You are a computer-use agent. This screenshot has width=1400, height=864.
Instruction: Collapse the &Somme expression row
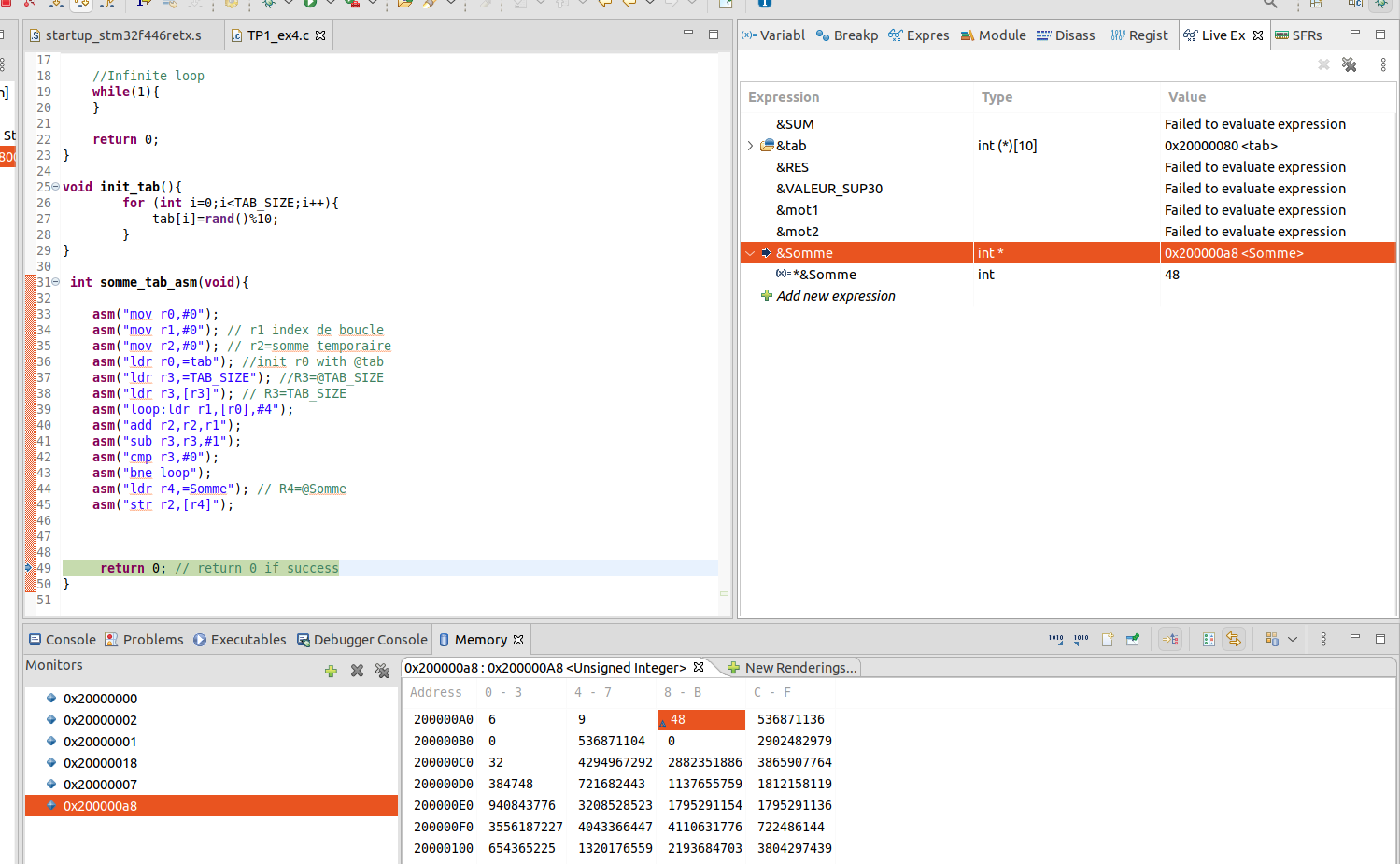coord(750,253)
